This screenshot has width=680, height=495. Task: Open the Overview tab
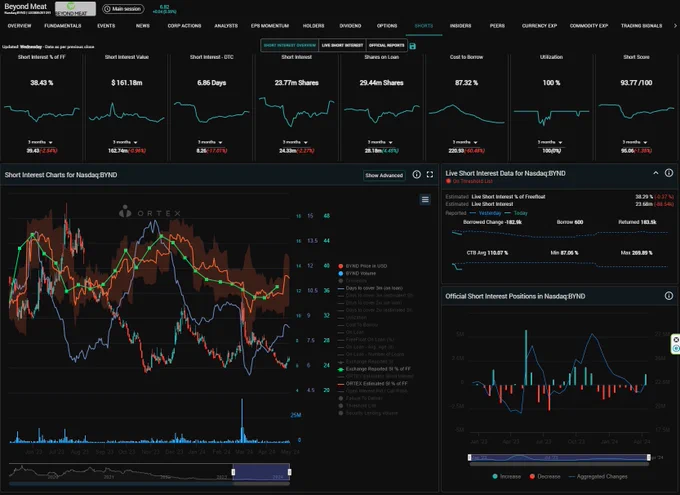coord(20,26)
